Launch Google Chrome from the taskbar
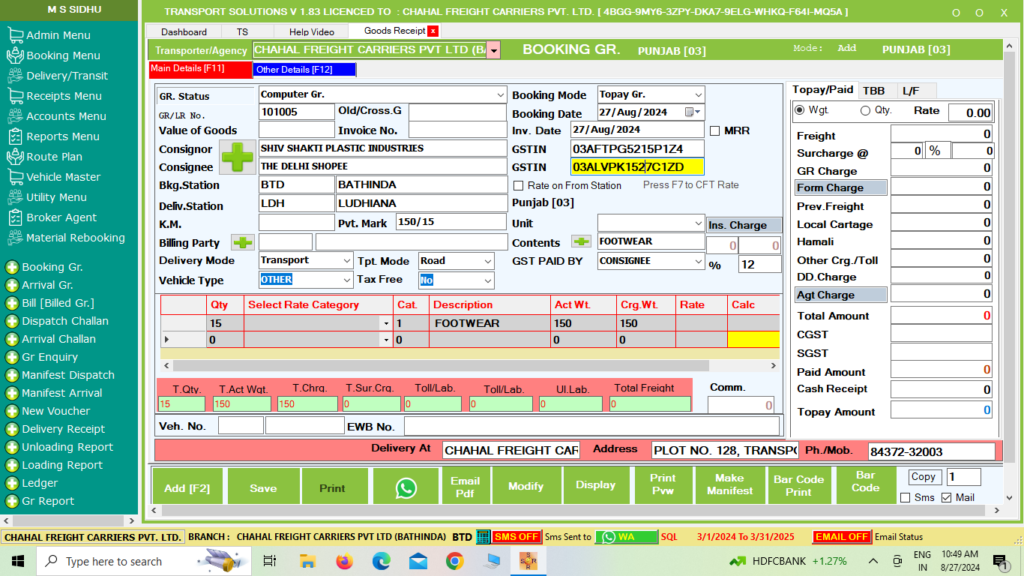Viewport: 1024px width, 576px height. pyautogui.click(x=454, y=561)
